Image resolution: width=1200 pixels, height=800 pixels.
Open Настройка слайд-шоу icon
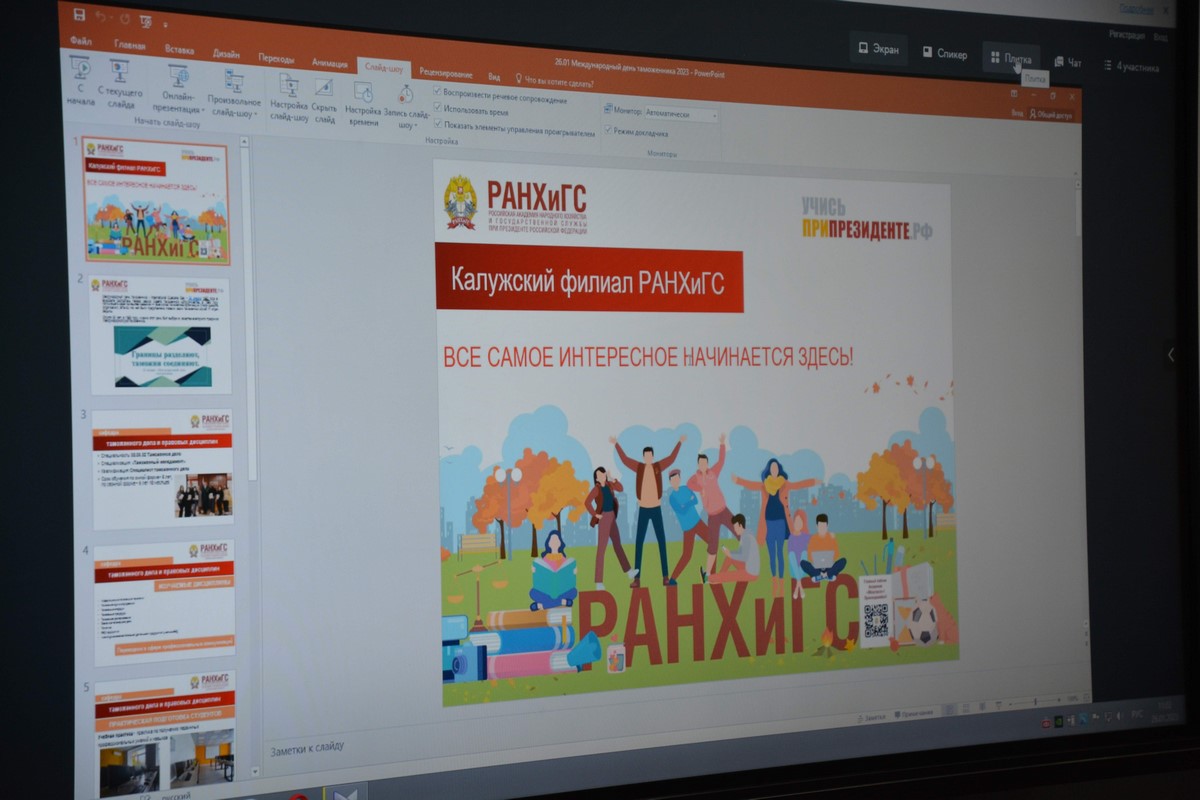[289, 85]
